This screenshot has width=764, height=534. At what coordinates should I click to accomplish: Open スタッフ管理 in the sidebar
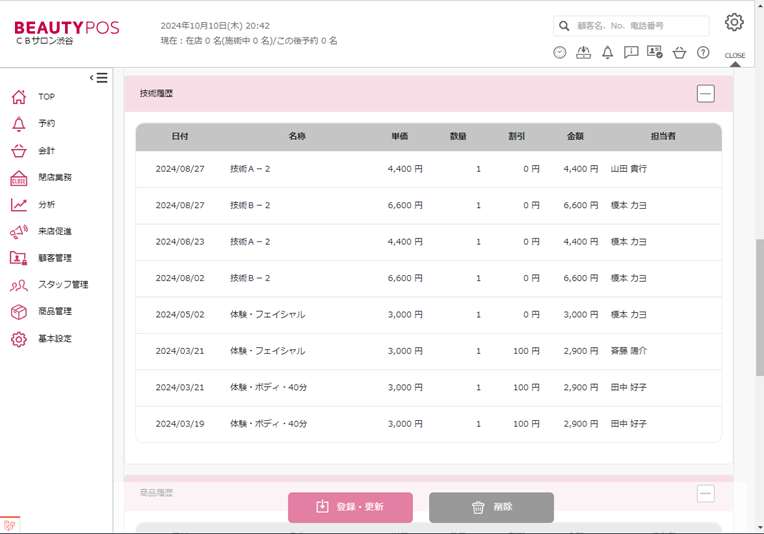pos(63,285)
